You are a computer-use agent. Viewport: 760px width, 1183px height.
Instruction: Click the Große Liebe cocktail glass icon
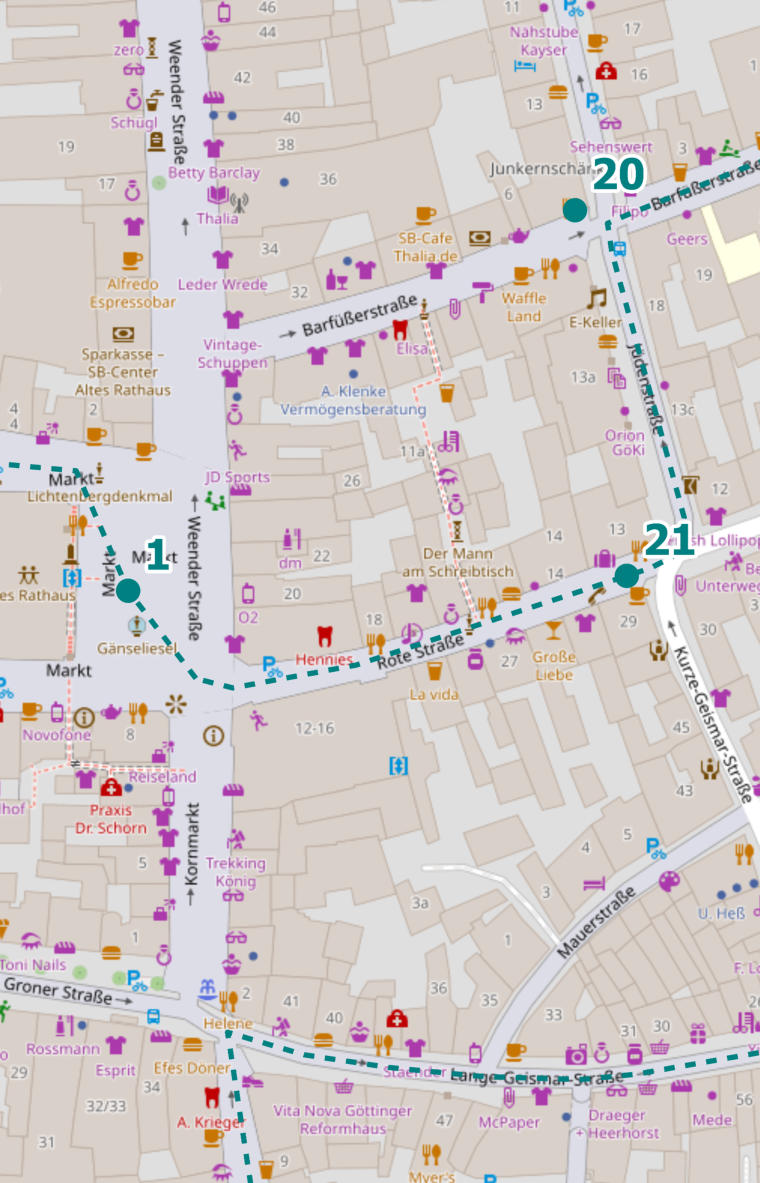click(554, 629)
